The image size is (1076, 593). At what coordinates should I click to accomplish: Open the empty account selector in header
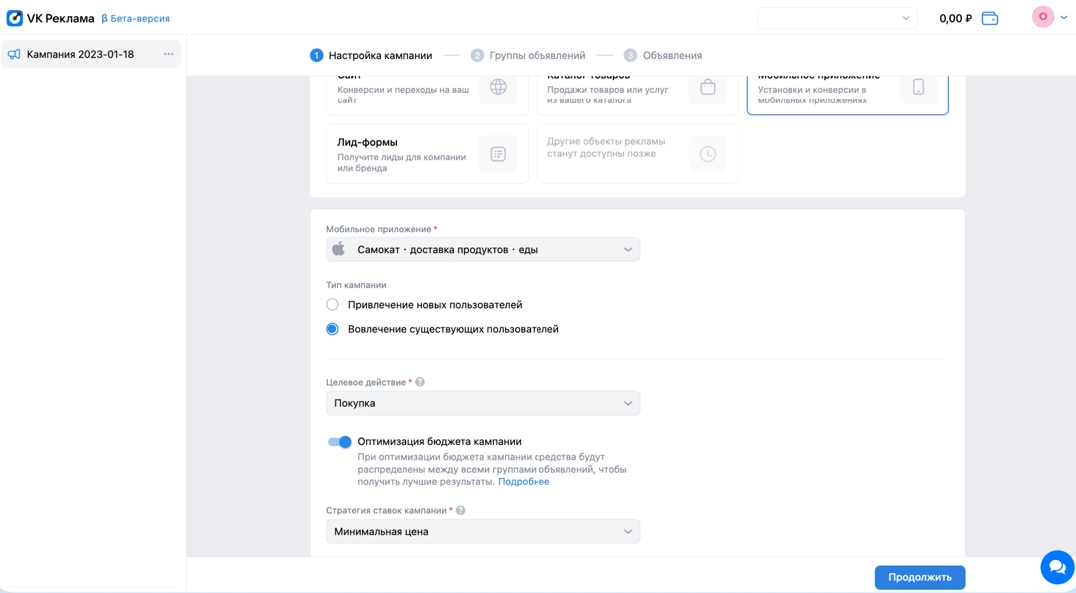coord(837,18)
